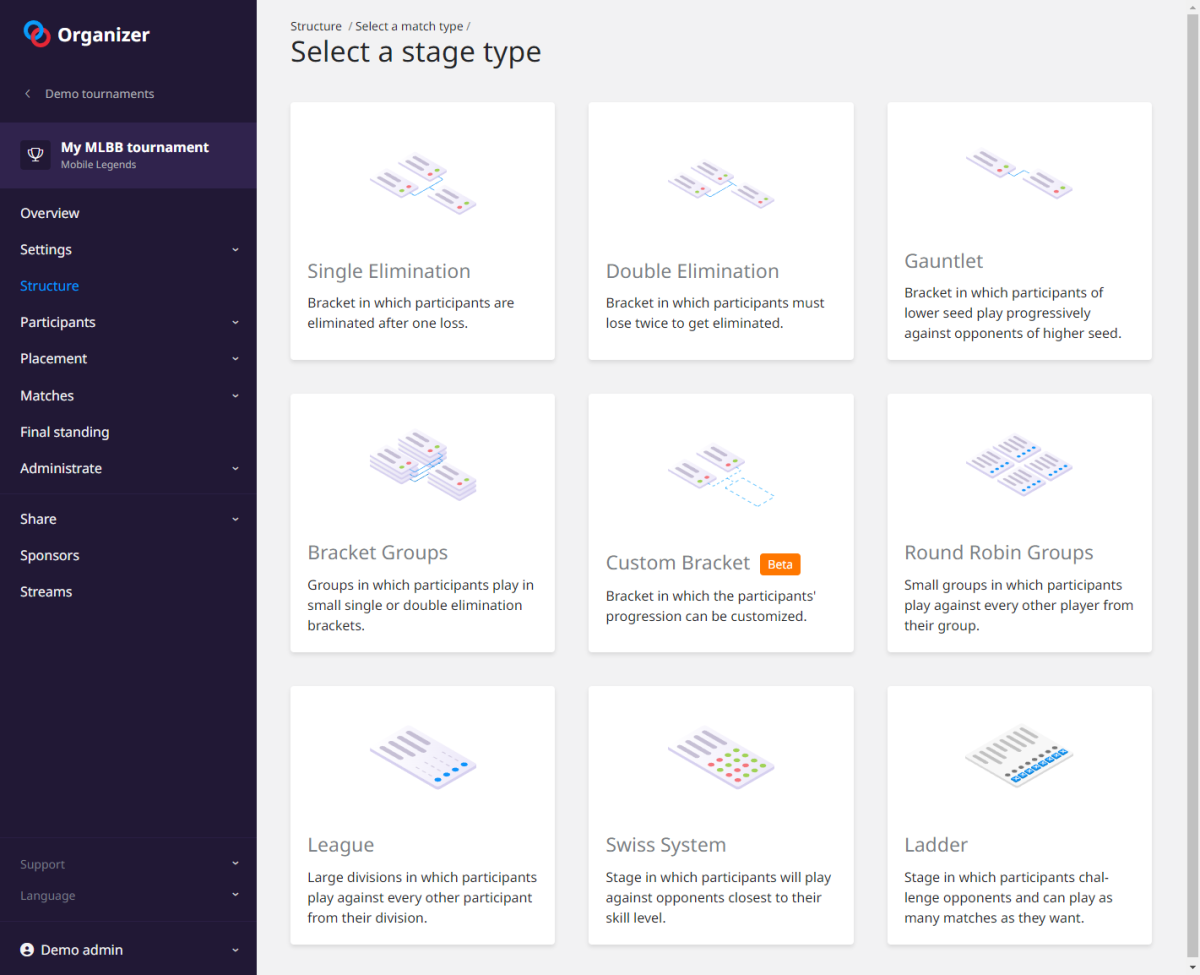Choose the League table icon
This screenshot has width=1200, height=975.
[x=422, y=757]
